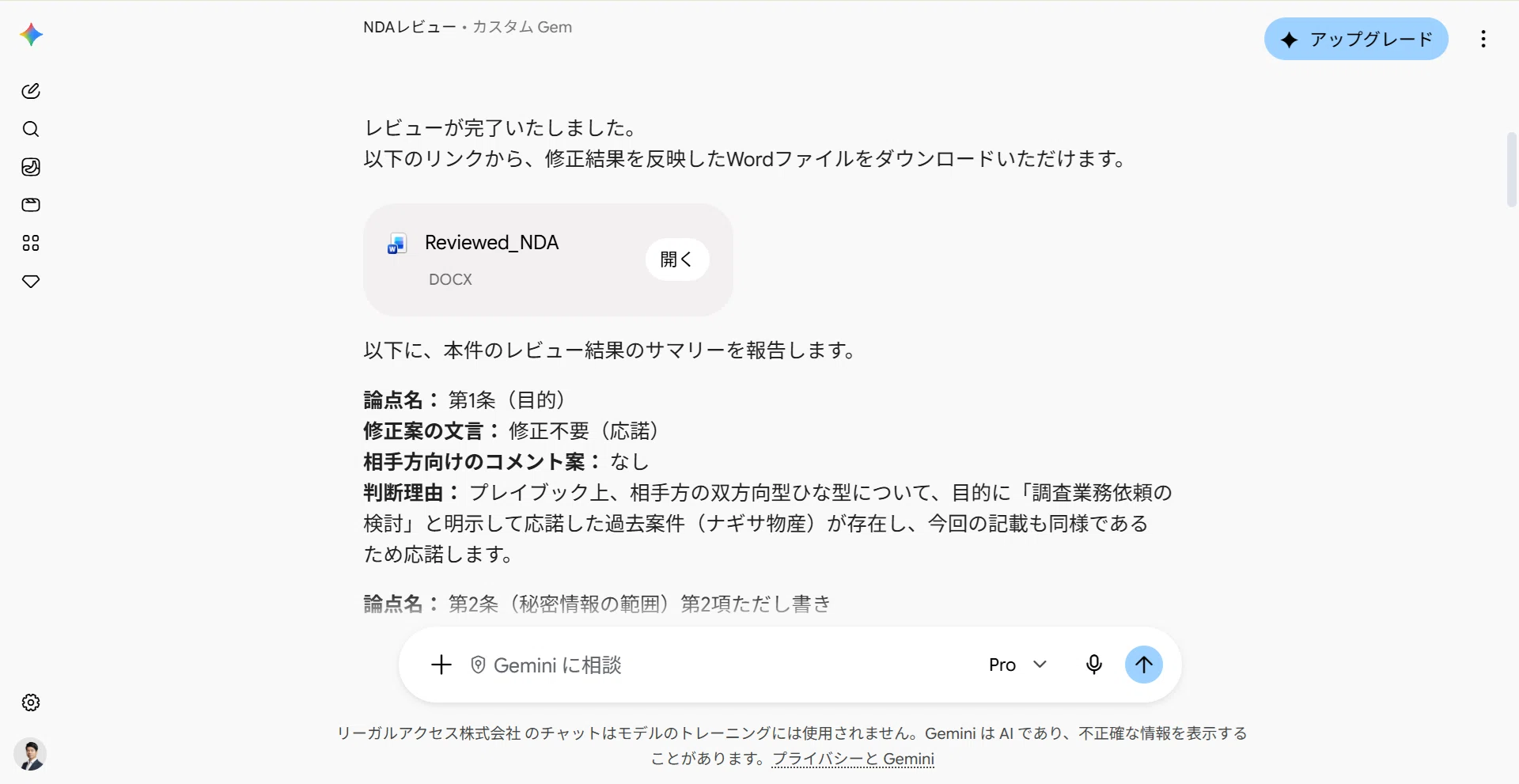The width and height of the screenshot is (1519, 784).
Task: Activate microphone voice input
Action: [x=1094, y=665]
